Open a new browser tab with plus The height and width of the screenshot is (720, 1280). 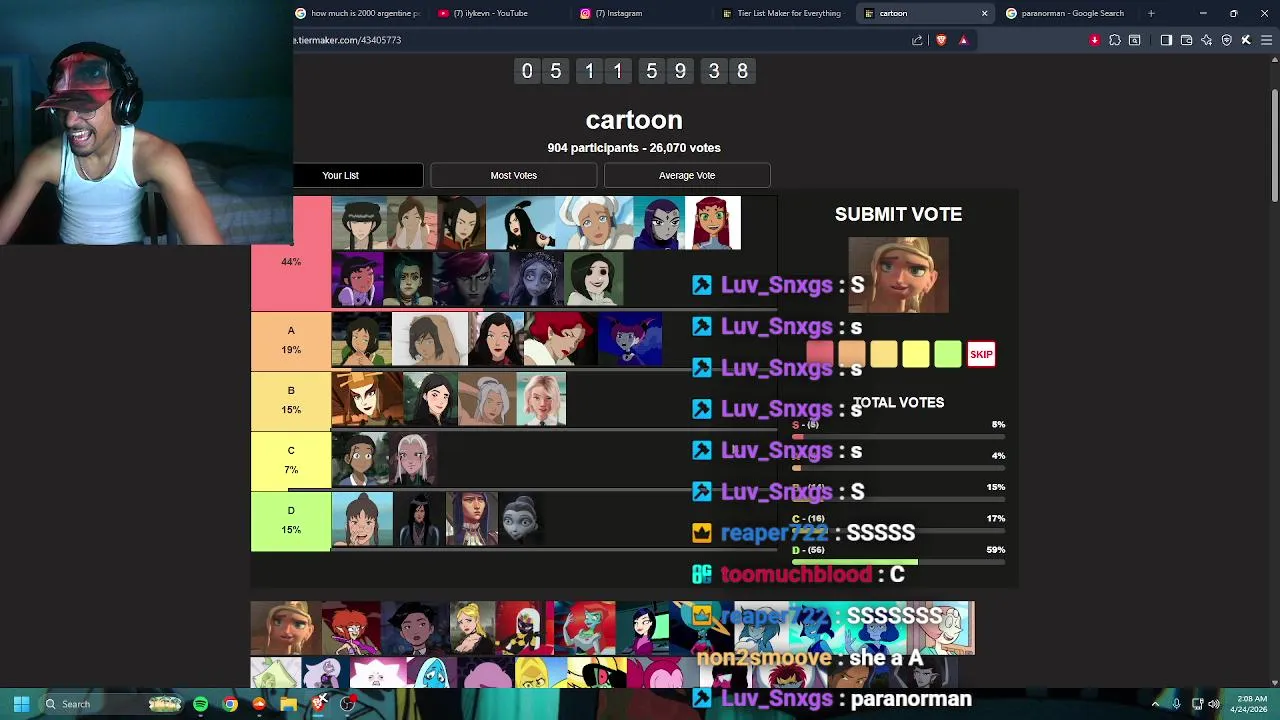pyautogui.click(x=1151, y=13)
